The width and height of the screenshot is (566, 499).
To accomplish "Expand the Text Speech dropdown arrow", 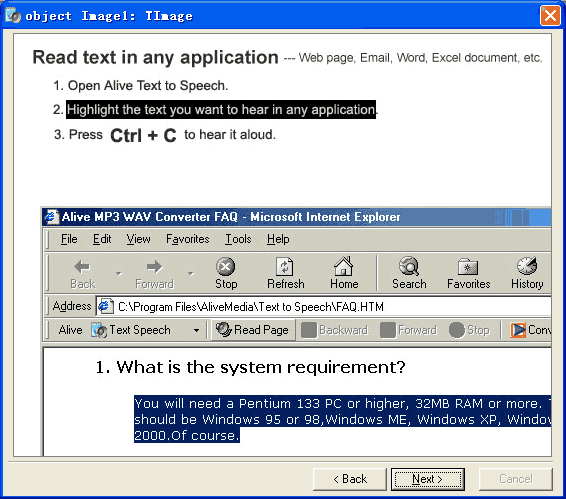I will 196,330.
